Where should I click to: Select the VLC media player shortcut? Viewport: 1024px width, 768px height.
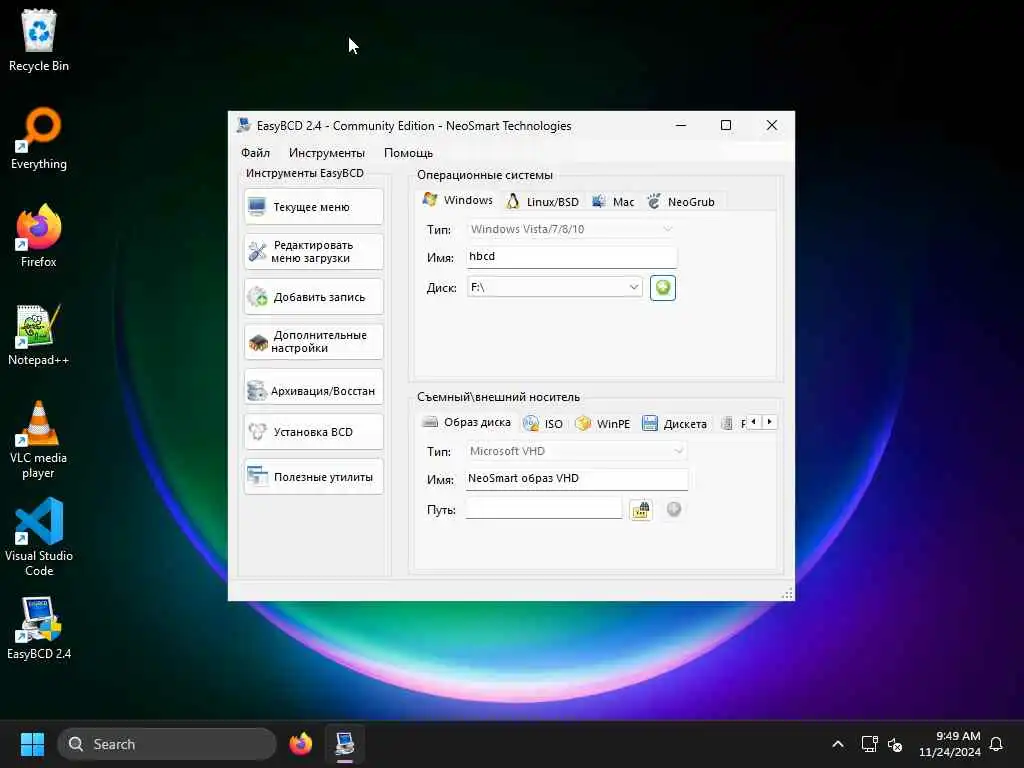(39, 439)
